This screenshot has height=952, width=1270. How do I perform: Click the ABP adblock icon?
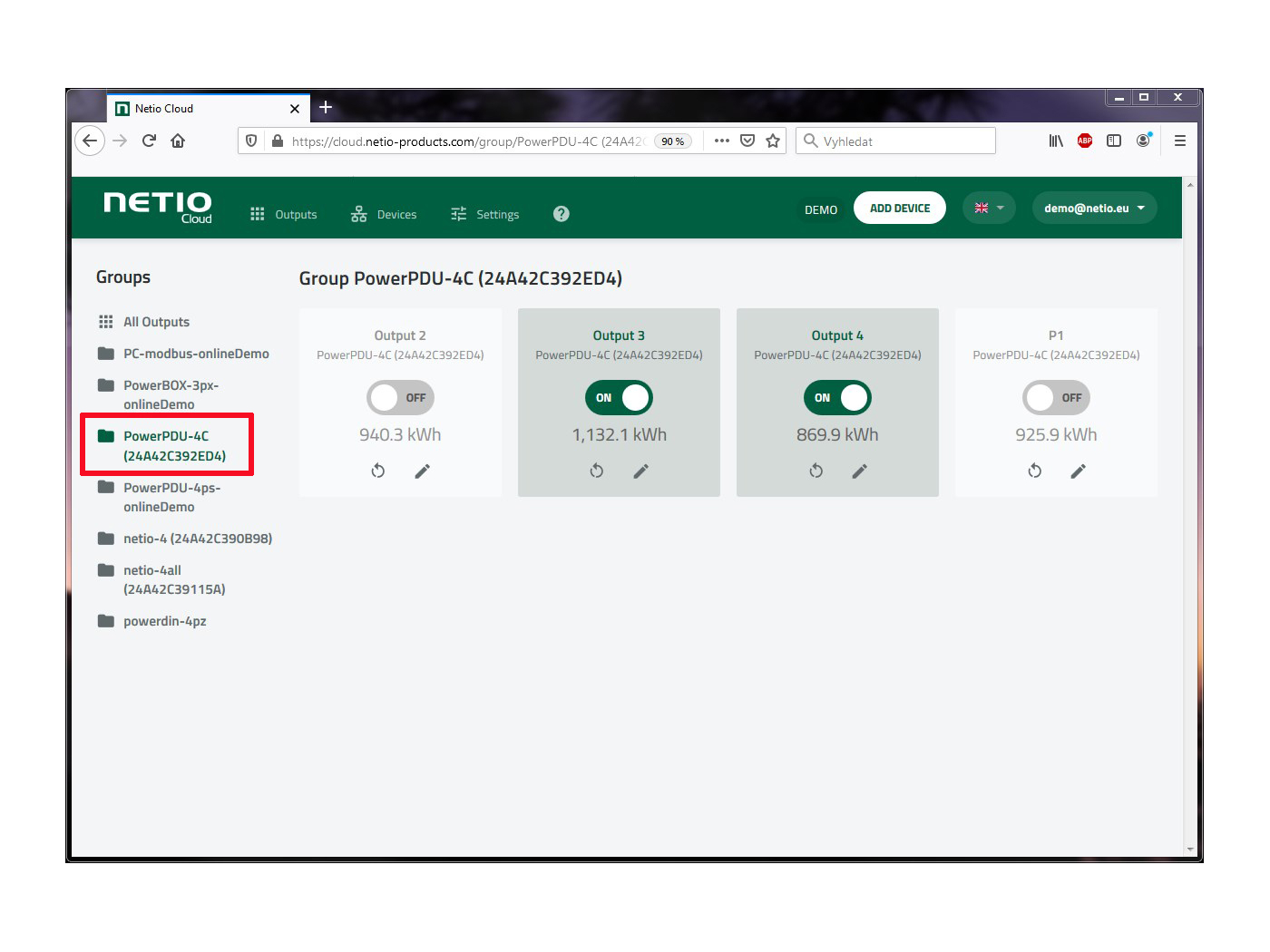click(x=1085, y=141)
